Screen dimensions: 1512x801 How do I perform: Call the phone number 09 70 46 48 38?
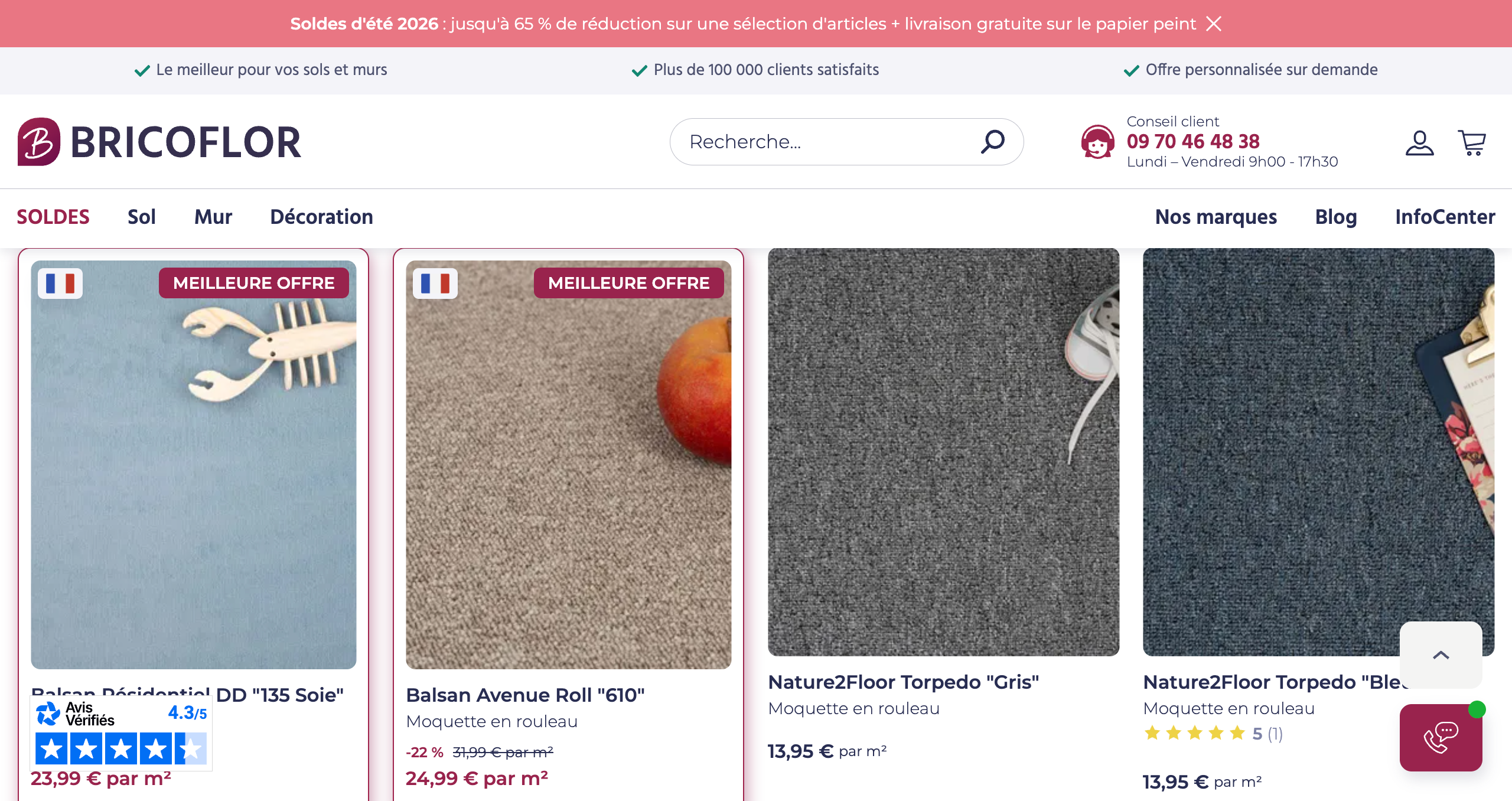(x=1193, y=141)
